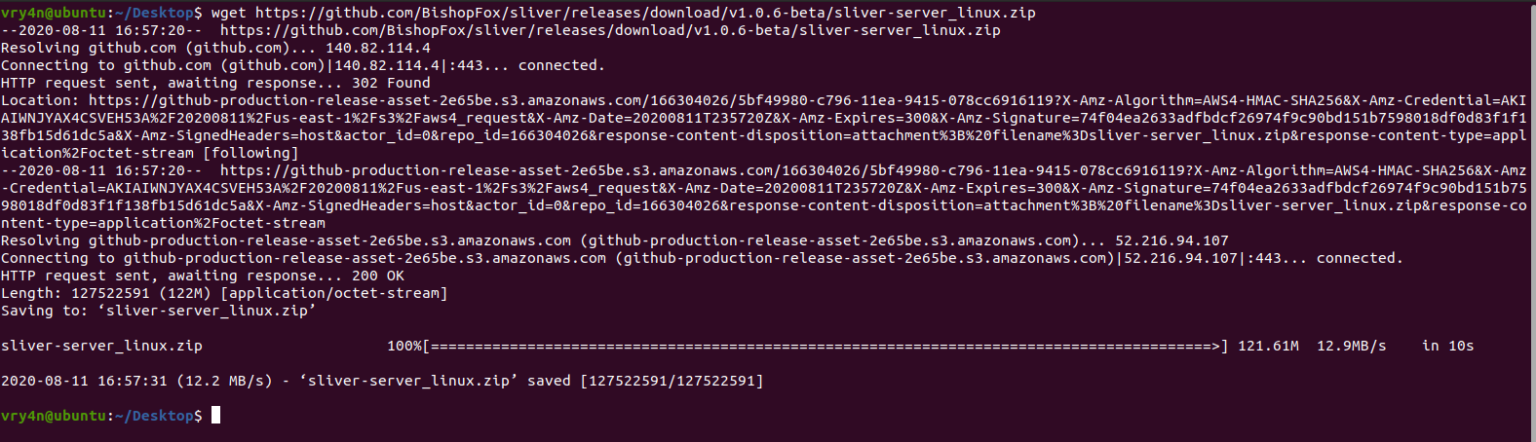The height and width of the screenshot is (442, 1536).
Task: Click the "in 10s" elapsed time
Action: (1447, 346)
